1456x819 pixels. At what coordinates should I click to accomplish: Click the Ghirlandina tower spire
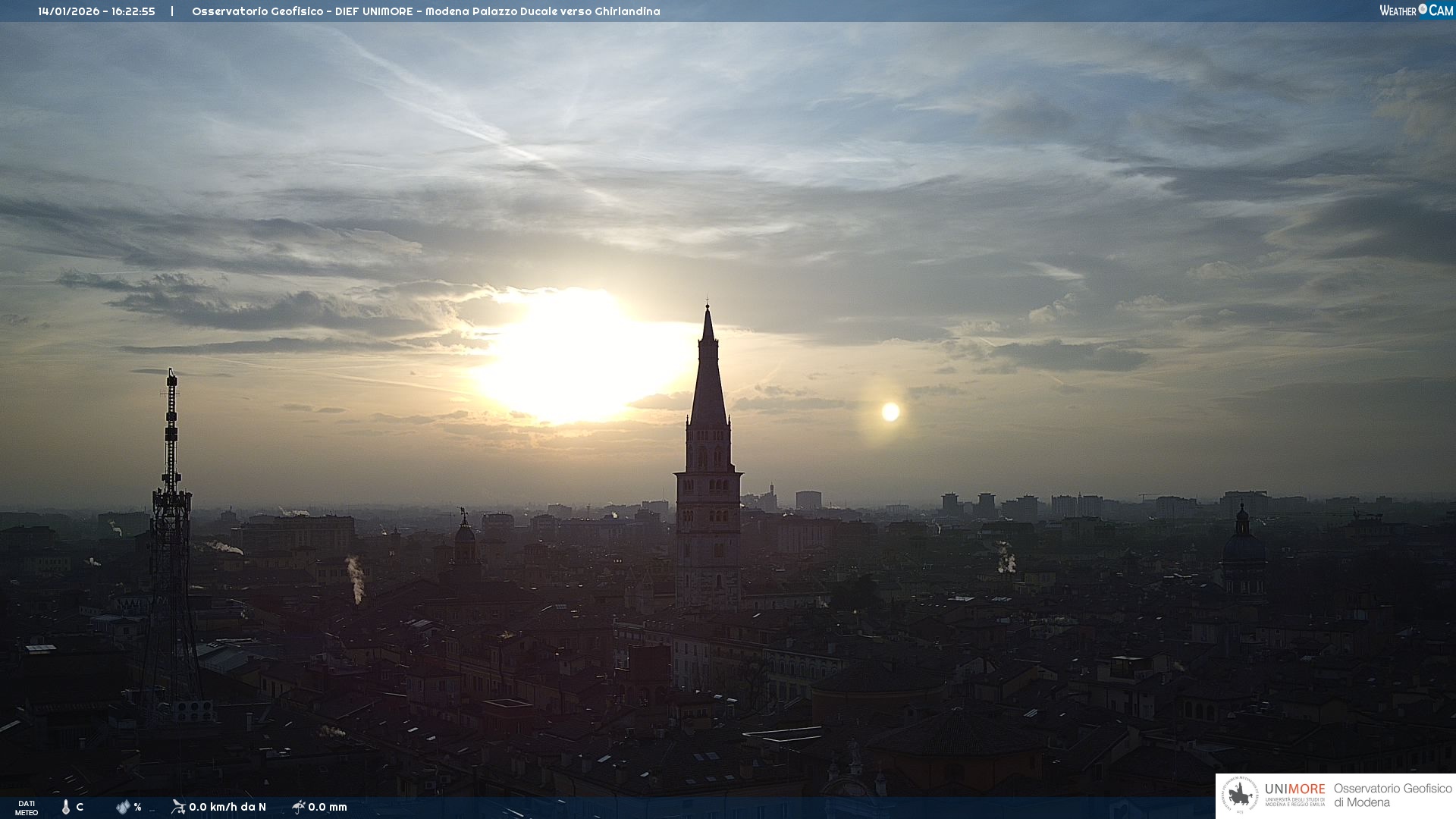tap(708, 379)
